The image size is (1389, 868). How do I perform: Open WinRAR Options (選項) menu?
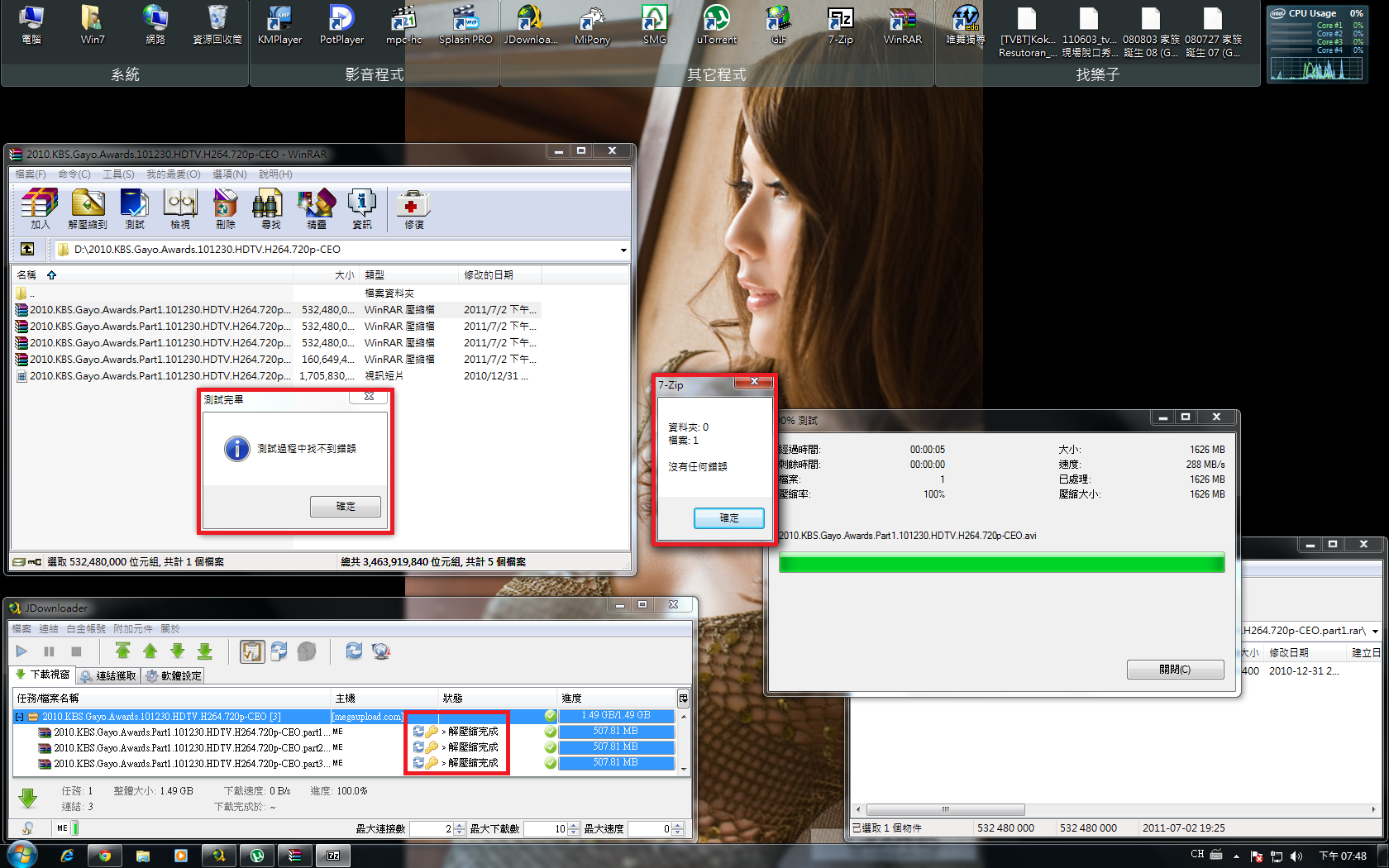pos(230,174)
